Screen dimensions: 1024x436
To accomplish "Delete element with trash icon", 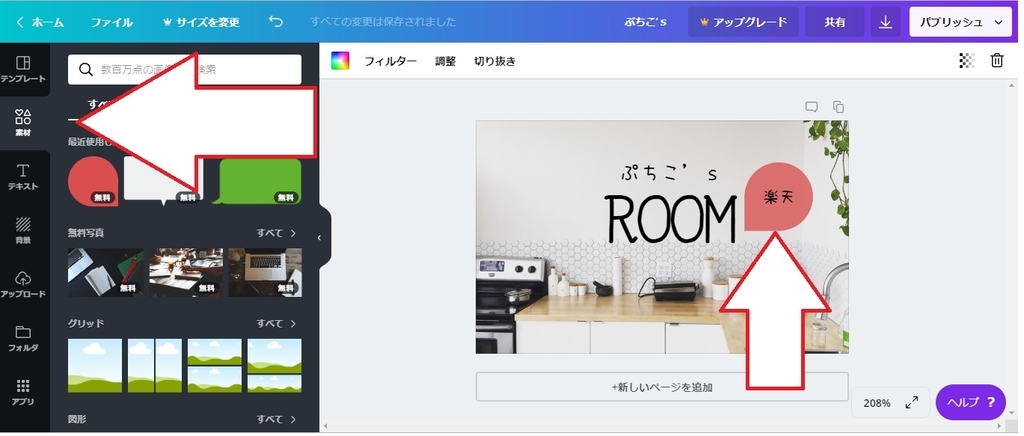I will pos(997,61).
